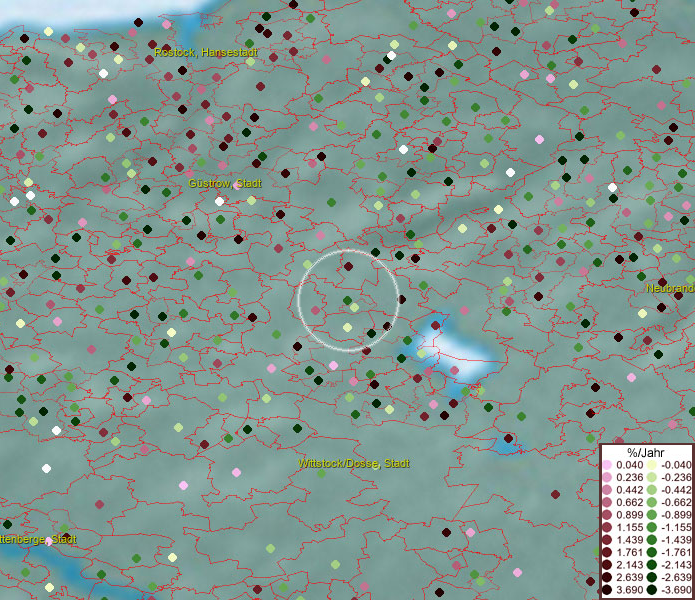The image size is (695, 600).
Task: Click the near-black swatch for 3.690
Action: coord(607,590)
